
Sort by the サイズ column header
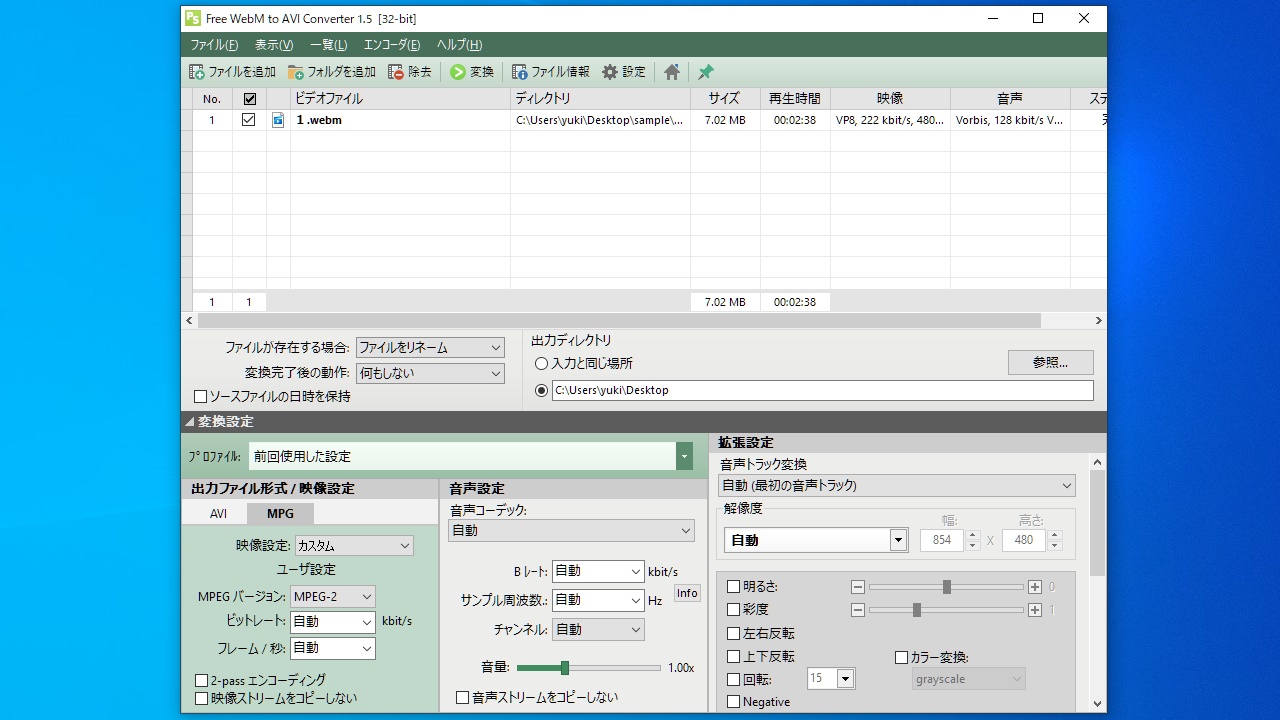click(x=725, y=99)
